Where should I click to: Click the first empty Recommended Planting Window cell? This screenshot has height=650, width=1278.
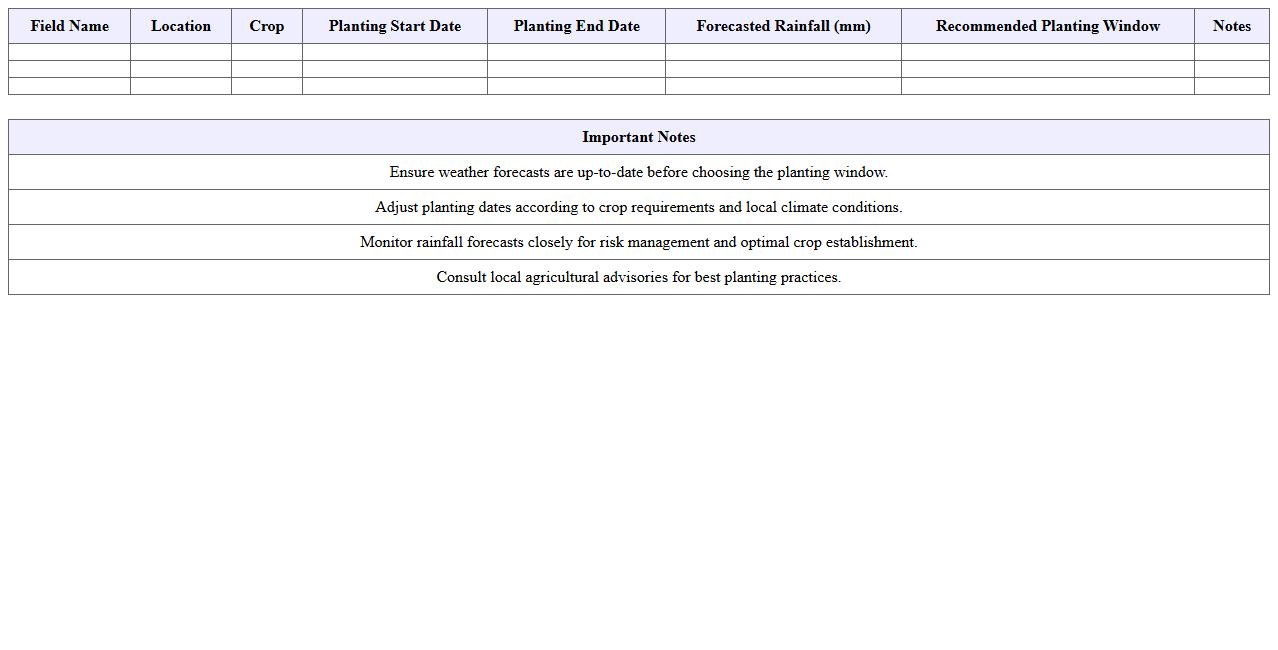tap(1048, 52)
